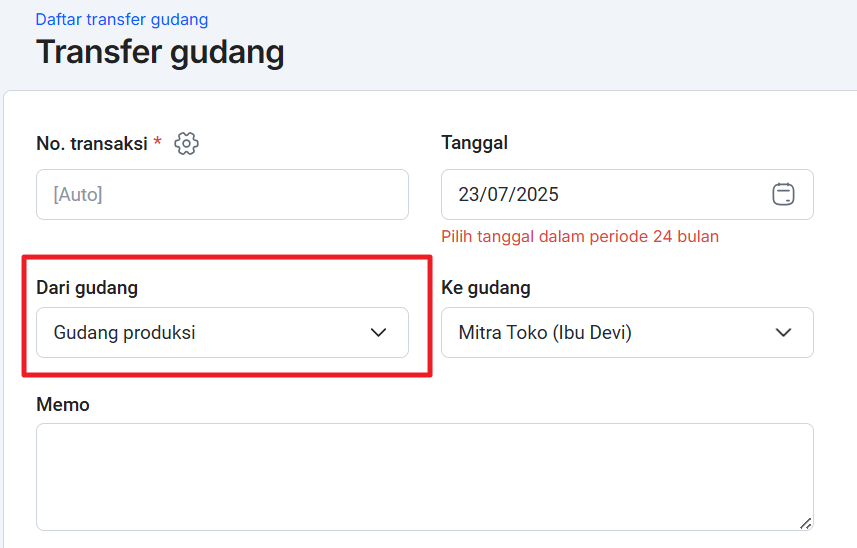Click the chevron arrow in Ke gudang
Screen dimensions: 857x548
click(783, 333)
